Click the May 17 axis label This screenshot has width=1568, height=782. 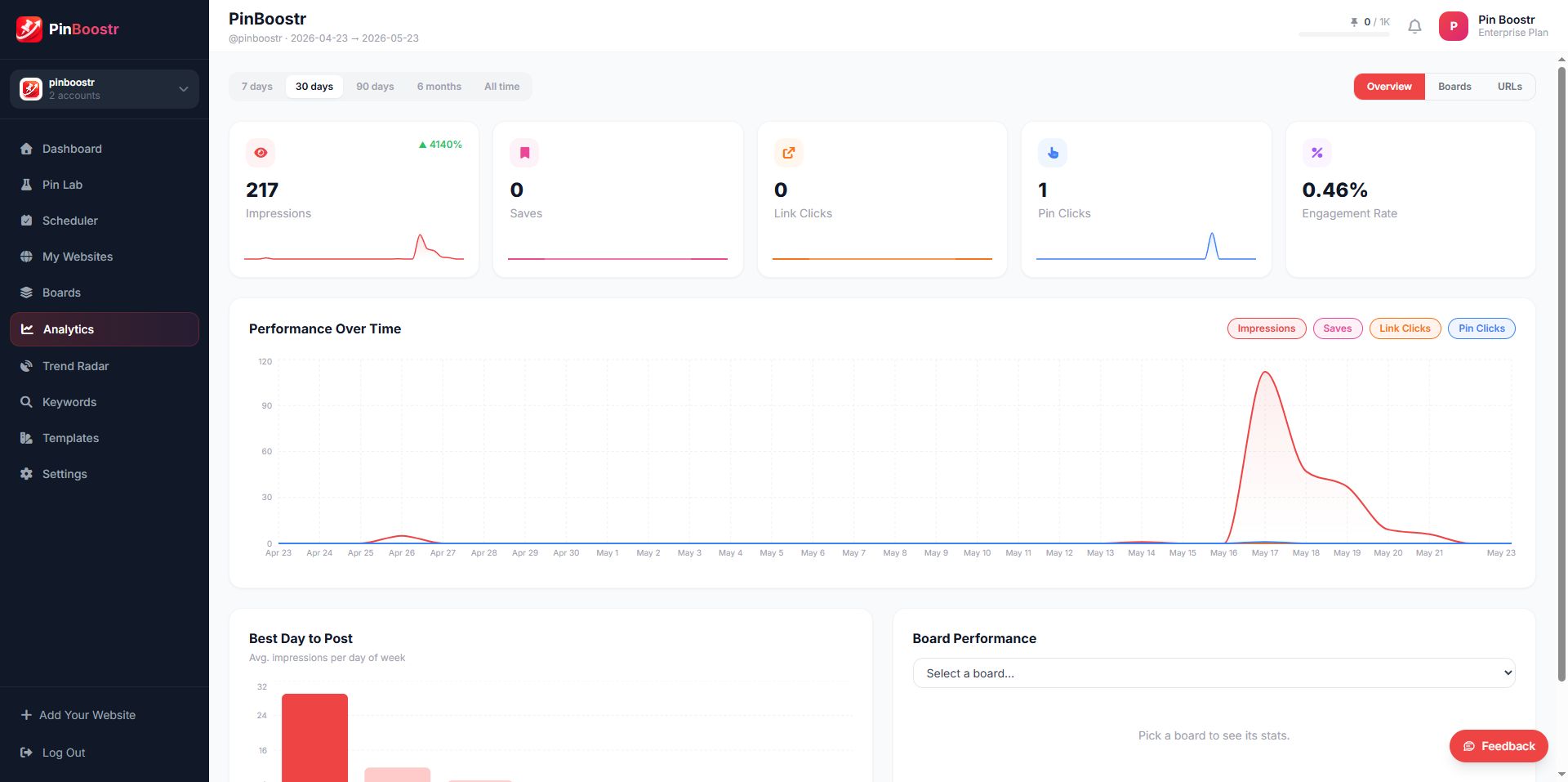coord(1265,553)
